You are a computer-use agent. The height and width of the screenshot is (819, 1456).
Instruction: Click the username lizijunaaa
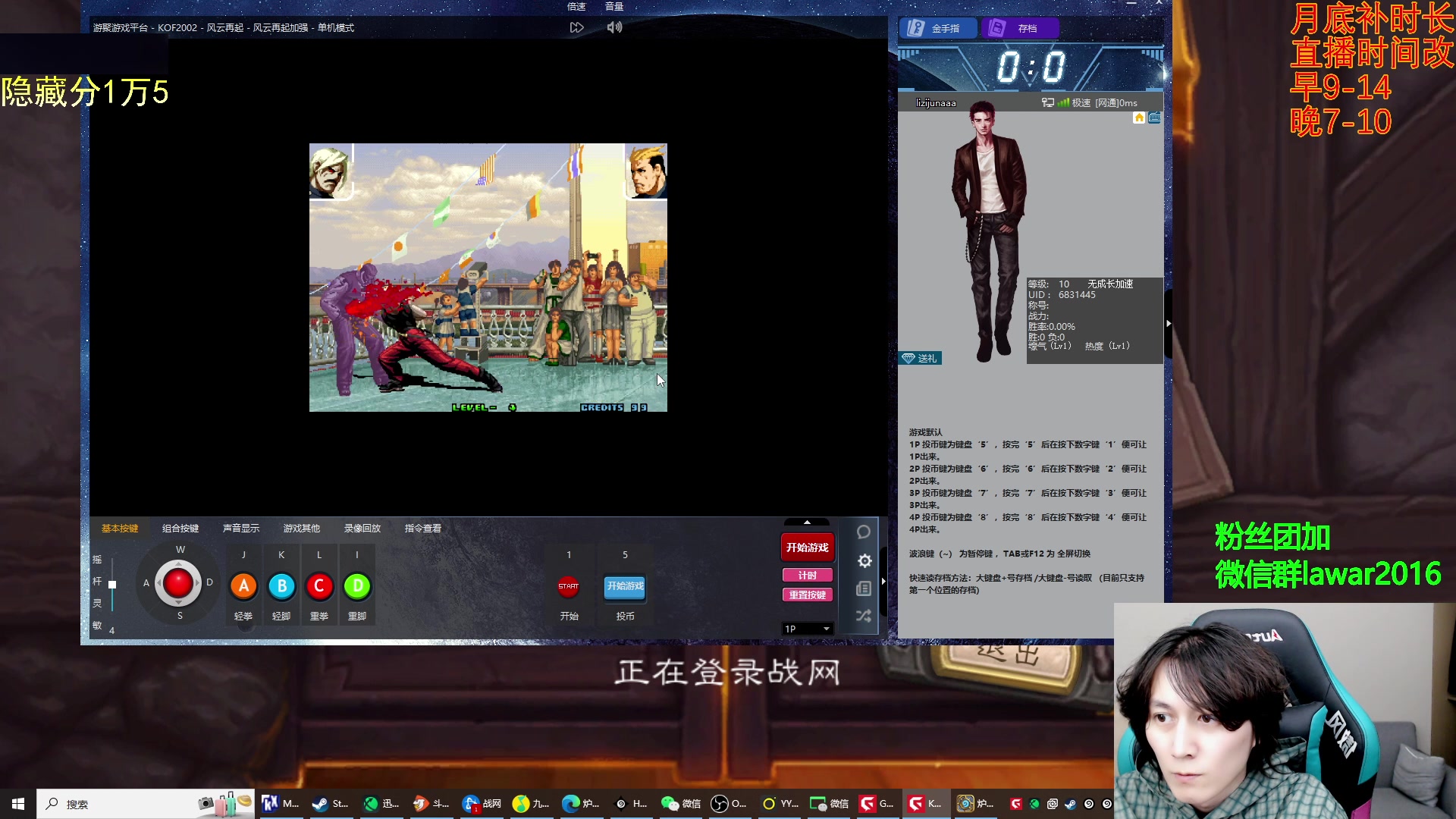[x=936, y=103]
